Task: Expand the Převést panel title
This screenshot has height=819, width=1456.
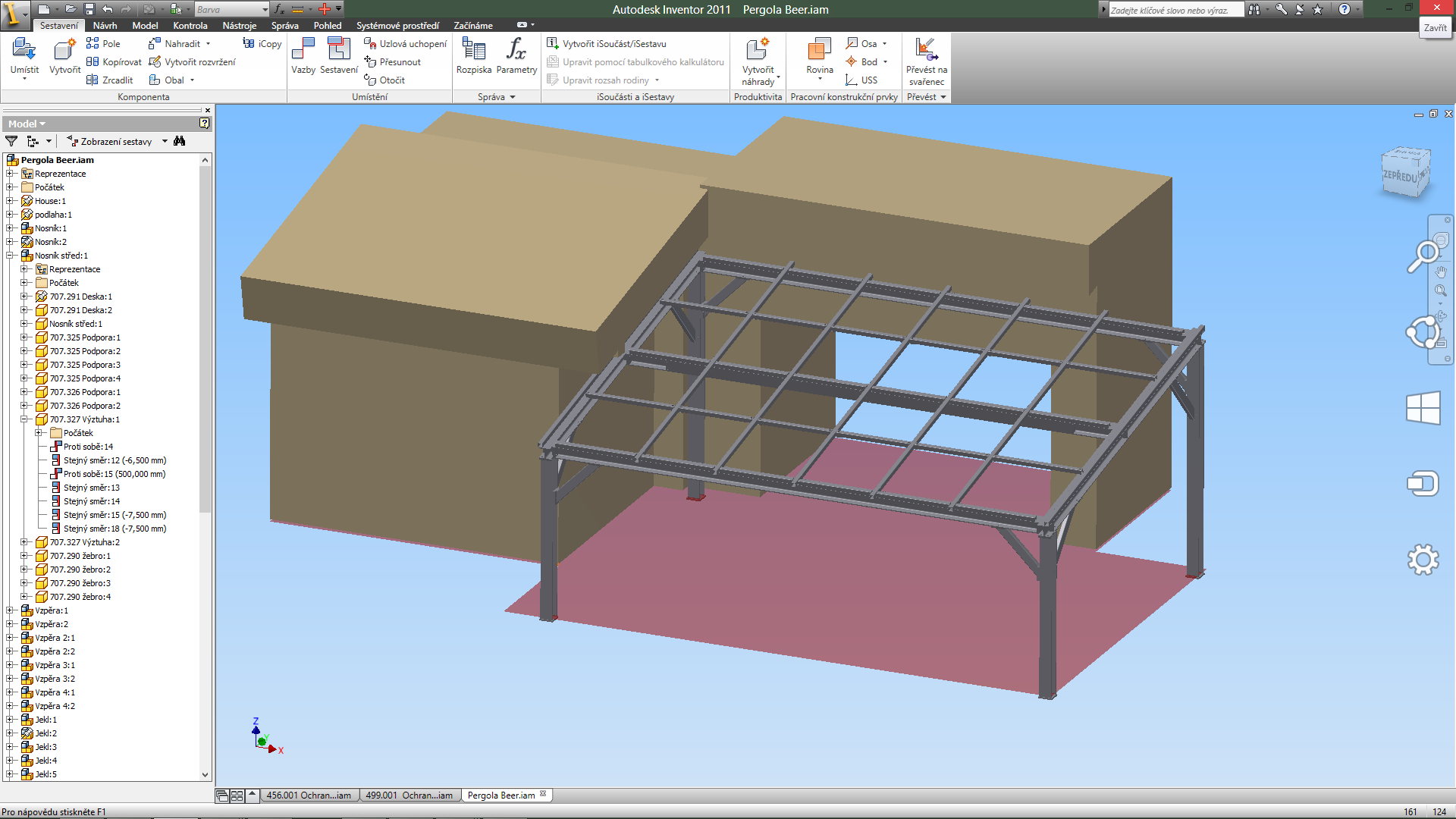Action: click(x=927, y=97)
